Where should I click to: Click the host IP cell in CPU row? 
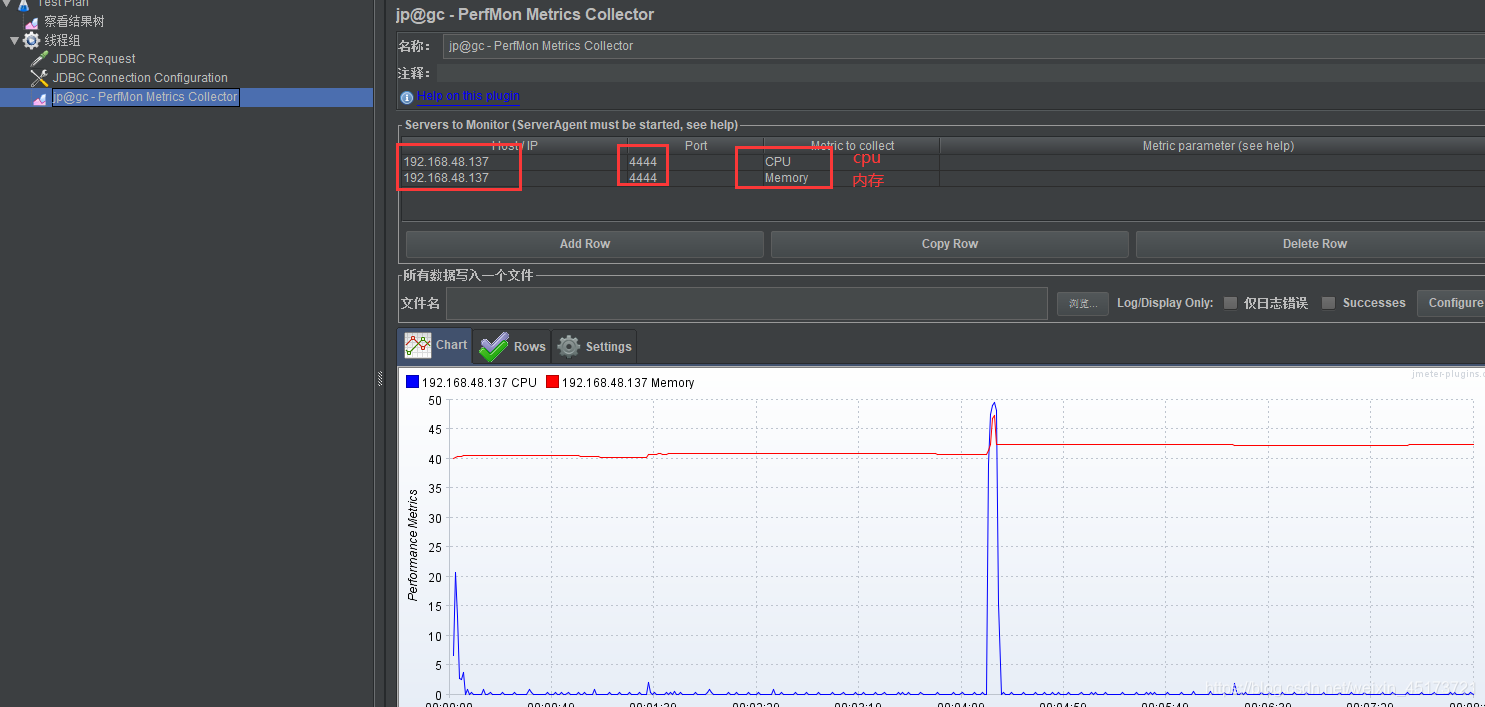click(515, 162)
